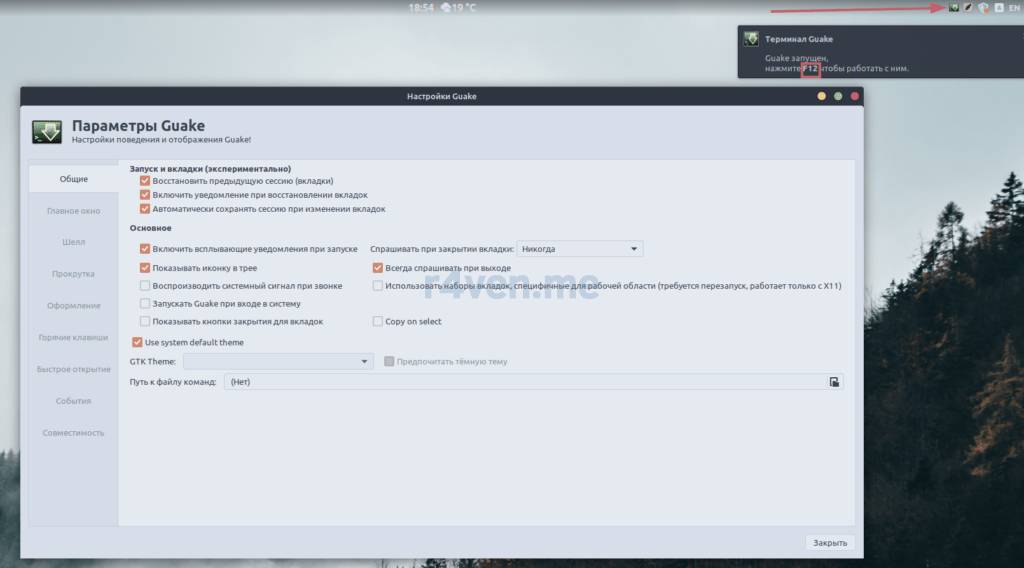Uncheck 'Use system default theme' option
Image resolution: width=1024 pixels, height=568 pixels.
pyautogui.click(x=137, y=342)
